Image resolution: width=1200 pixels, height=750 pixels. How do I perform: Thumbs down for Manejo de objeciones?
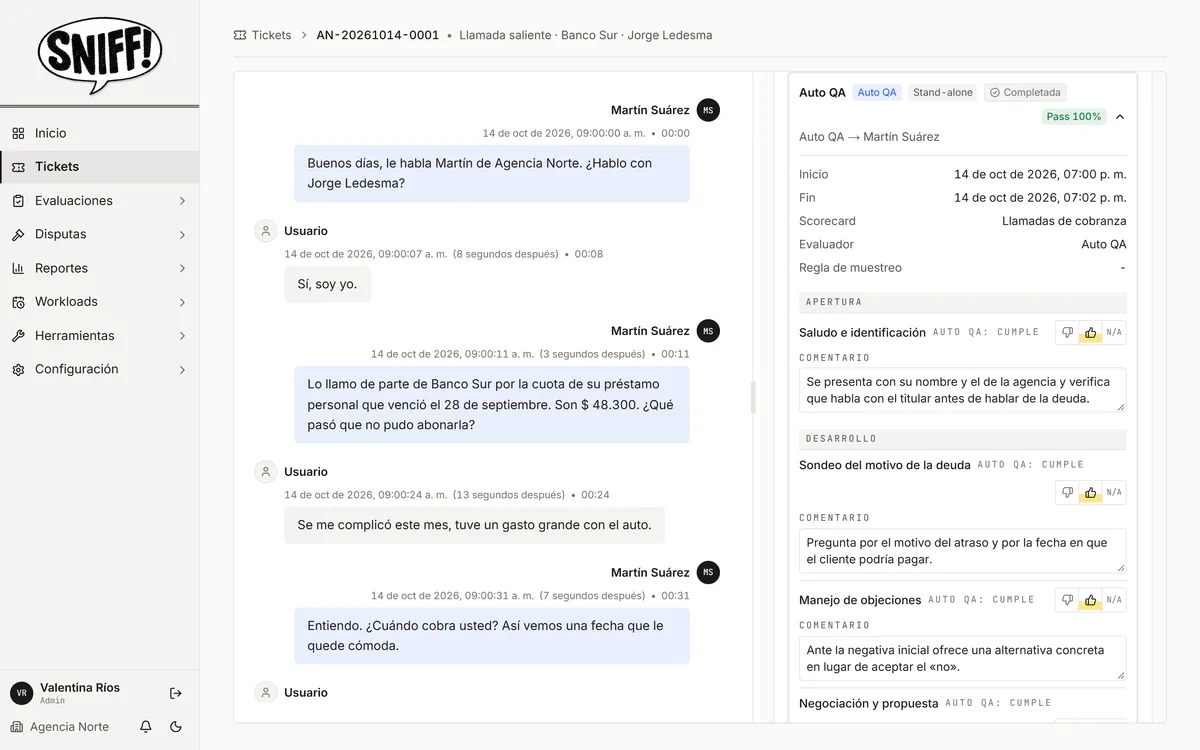1067,600
